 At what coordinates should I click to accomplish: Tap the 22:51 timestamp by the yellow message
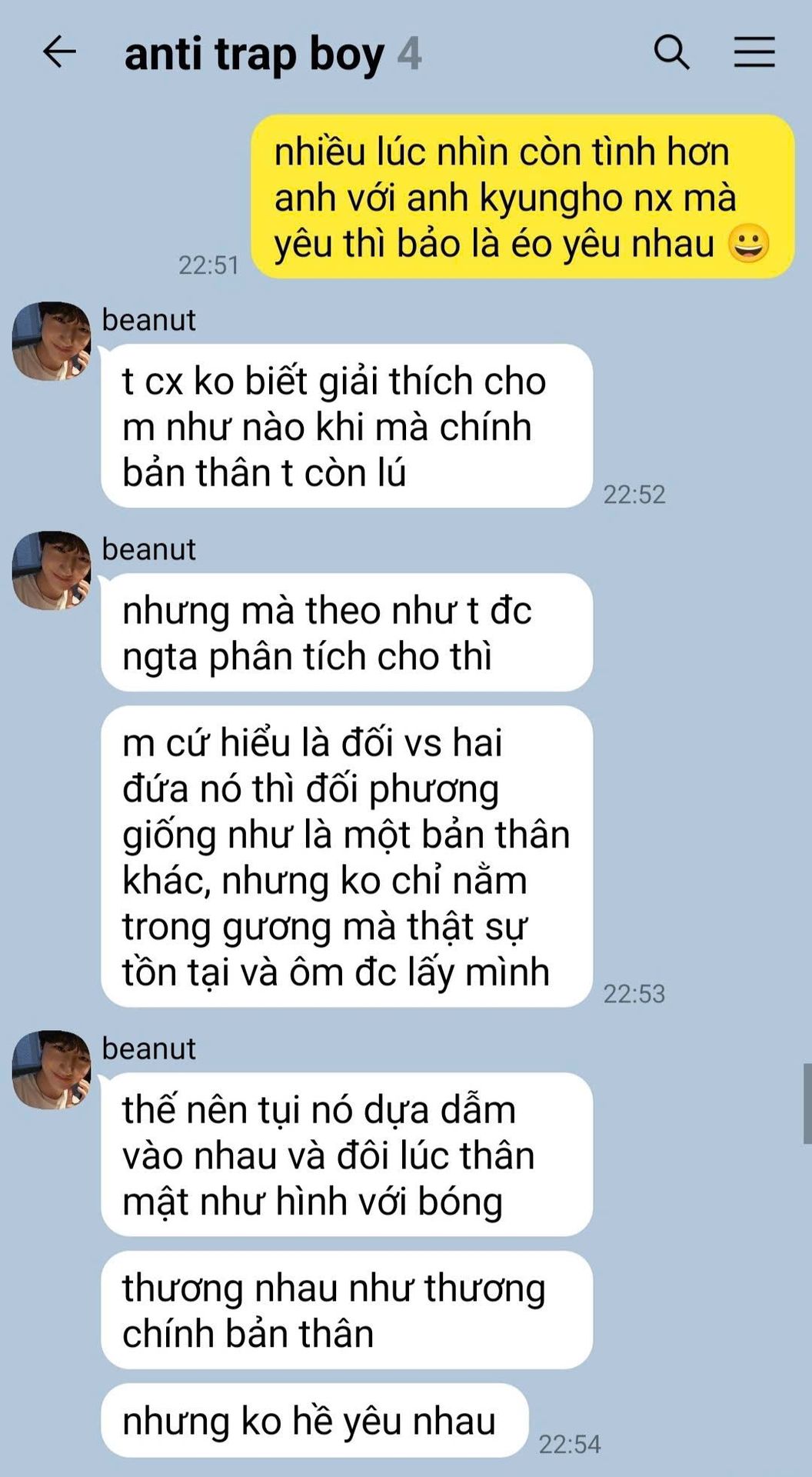tap(208, 265)
